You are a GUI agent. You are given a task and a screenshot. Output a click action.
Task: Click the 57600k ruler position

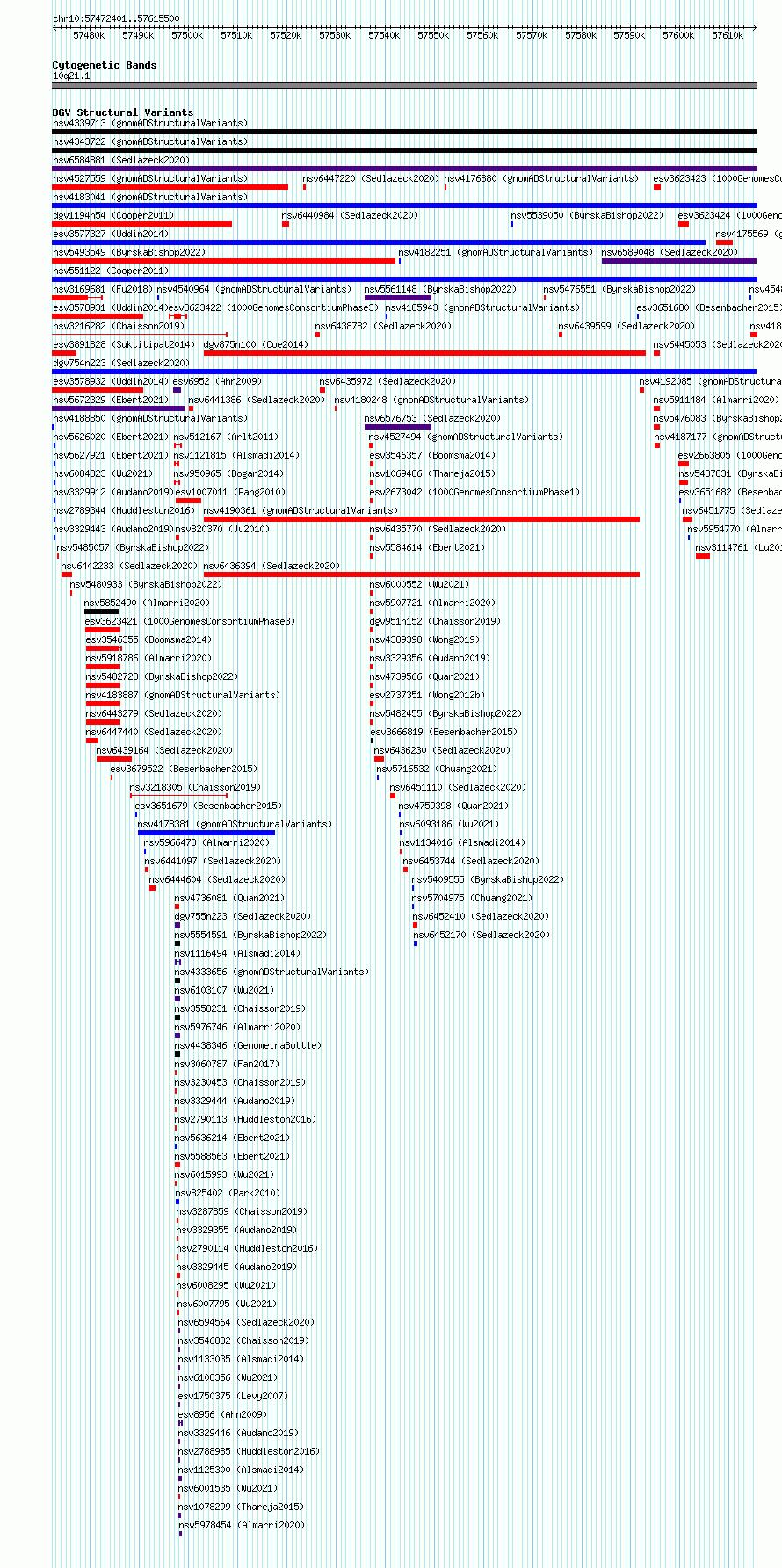point(678,35)
